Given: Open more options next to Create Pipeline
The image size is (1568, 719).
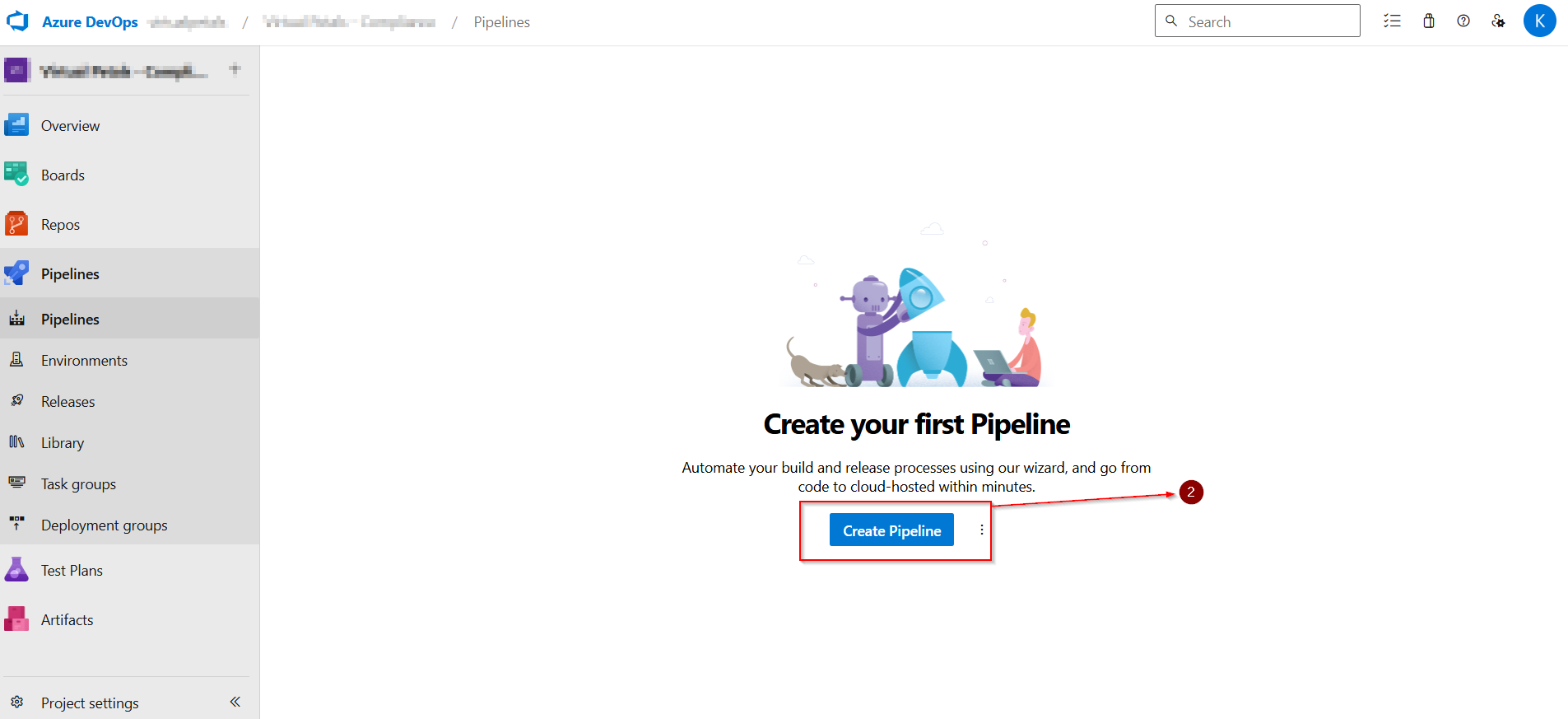Looking at the screenshot, I should 981,530.
